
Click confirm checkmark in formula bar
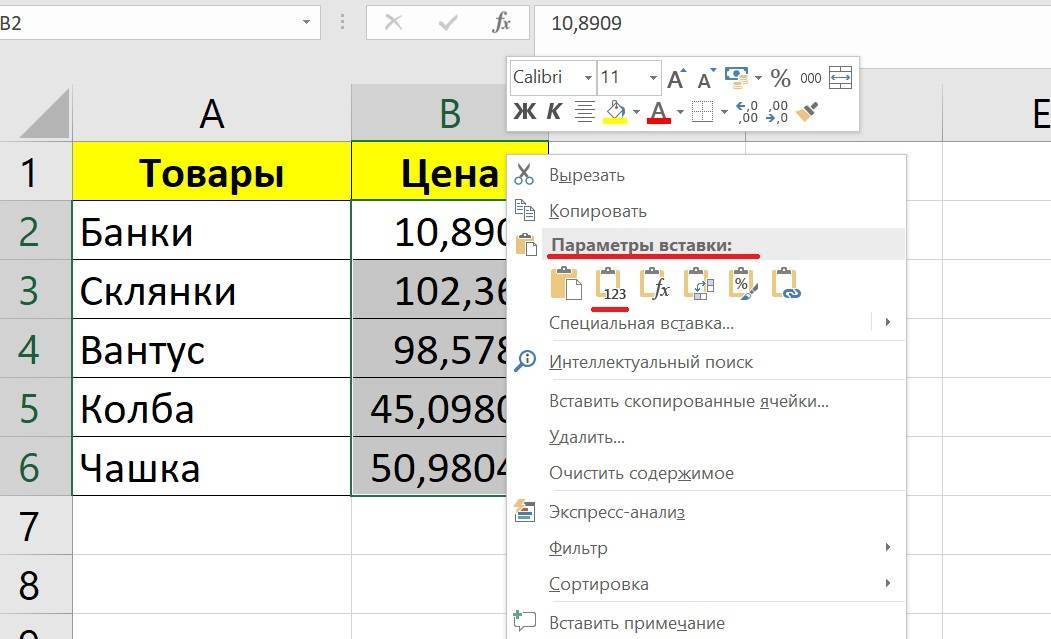click(447, 23)
